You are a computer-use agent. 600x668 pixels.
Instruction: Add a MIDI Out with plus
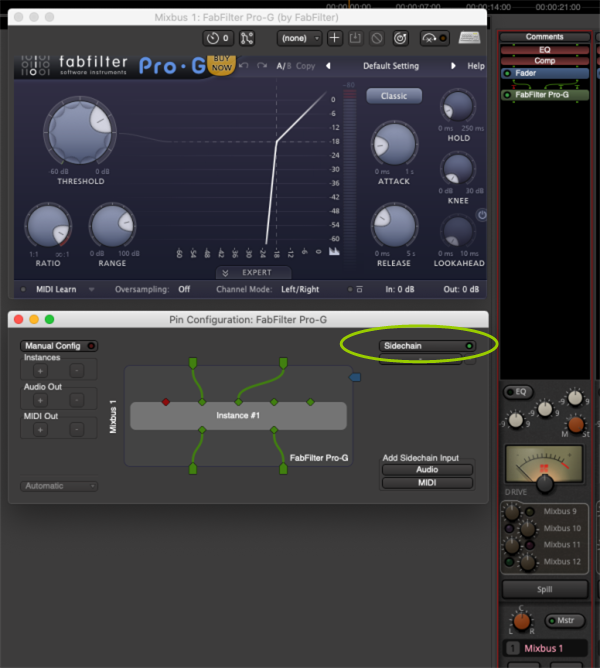[40, 430]
